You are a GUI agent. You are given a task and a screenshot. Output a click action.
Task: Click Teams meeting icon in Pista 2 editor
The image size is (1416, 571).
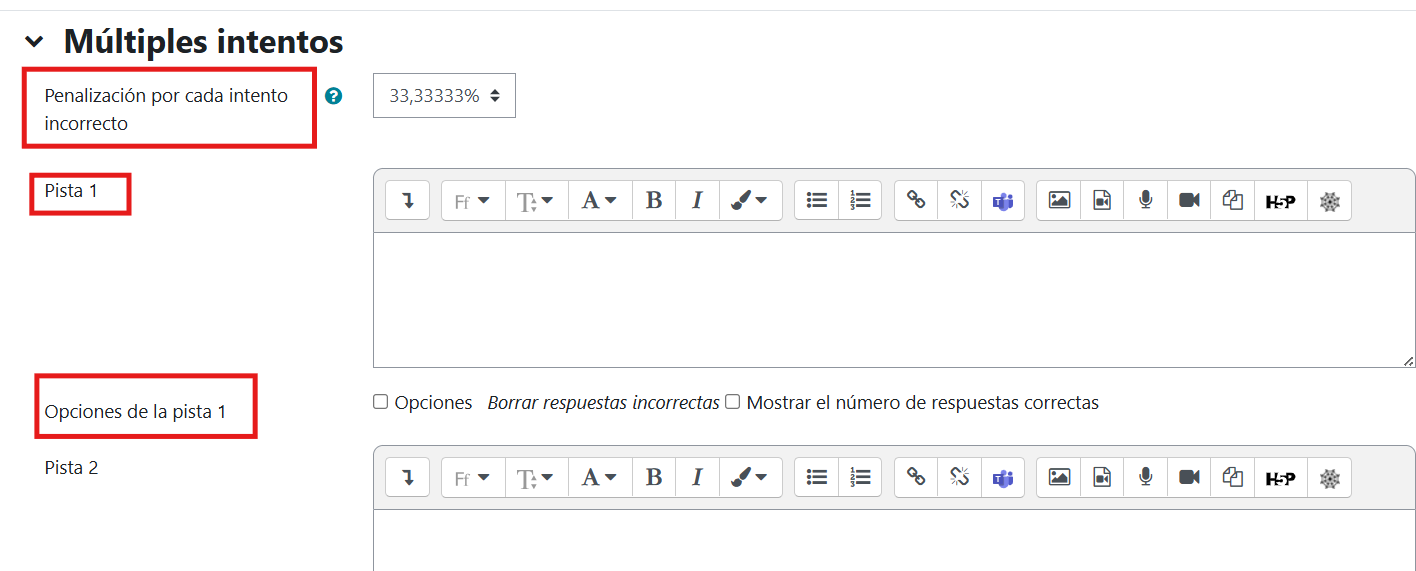(1003, 478)
